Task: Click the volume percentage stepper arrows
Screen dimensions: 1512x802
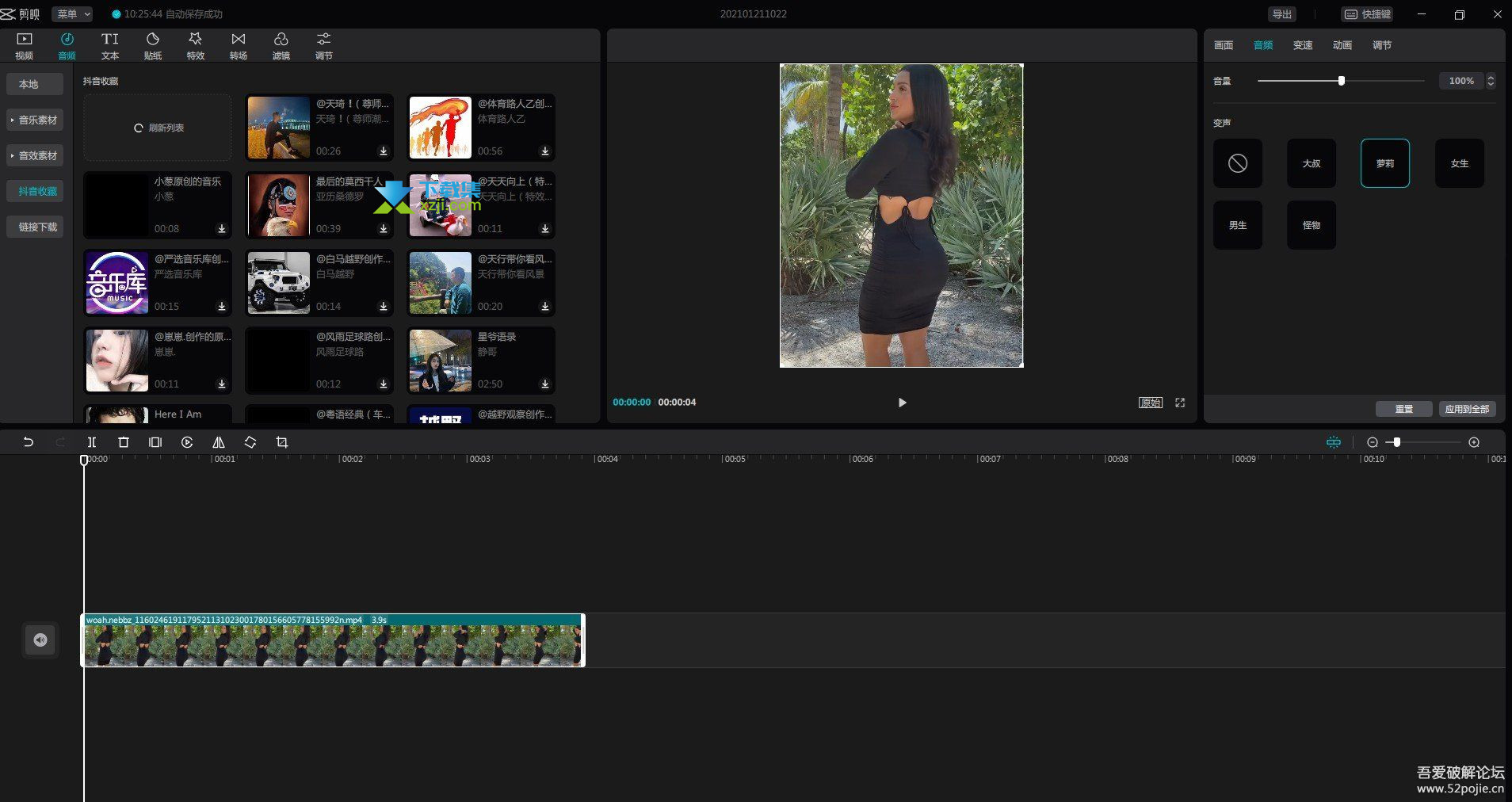Action: pos(1491,81)
